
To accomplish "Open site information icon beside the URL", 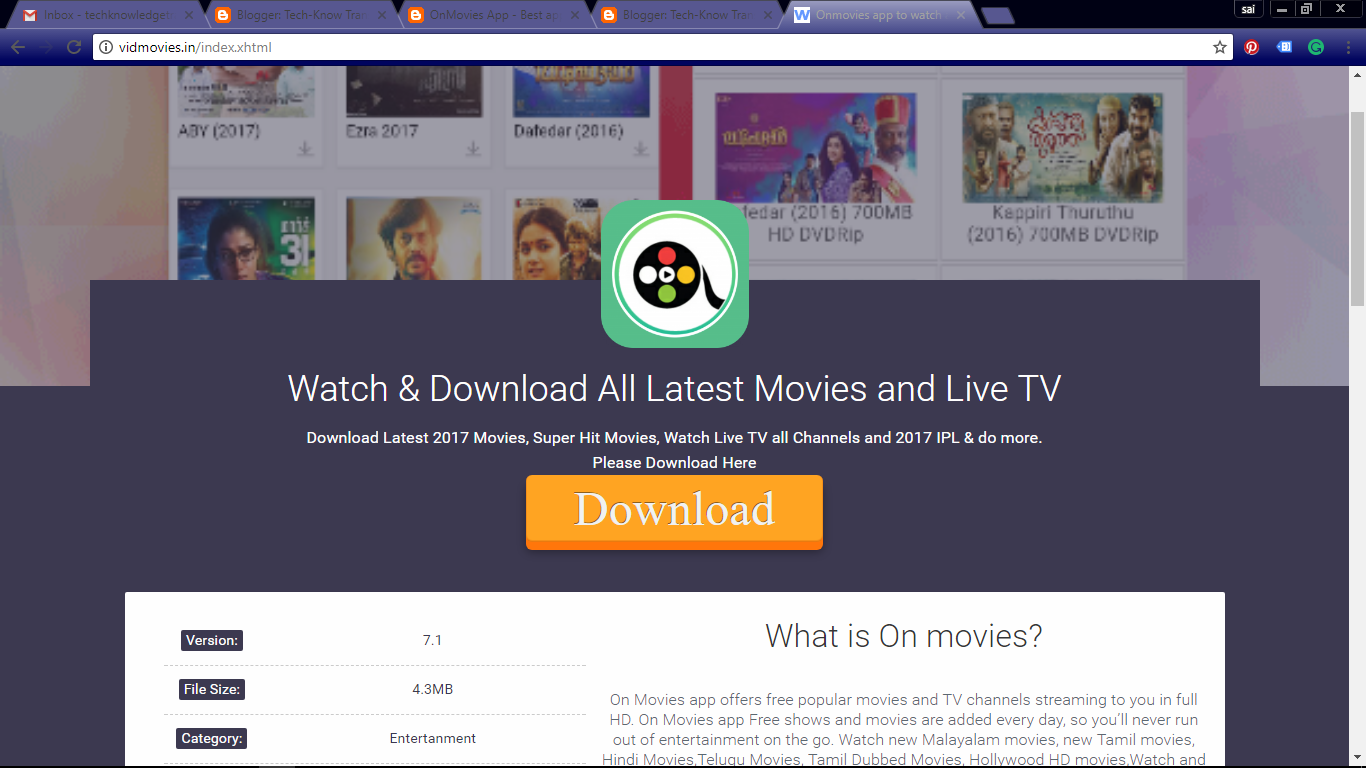I will click(x=106, y=47).
